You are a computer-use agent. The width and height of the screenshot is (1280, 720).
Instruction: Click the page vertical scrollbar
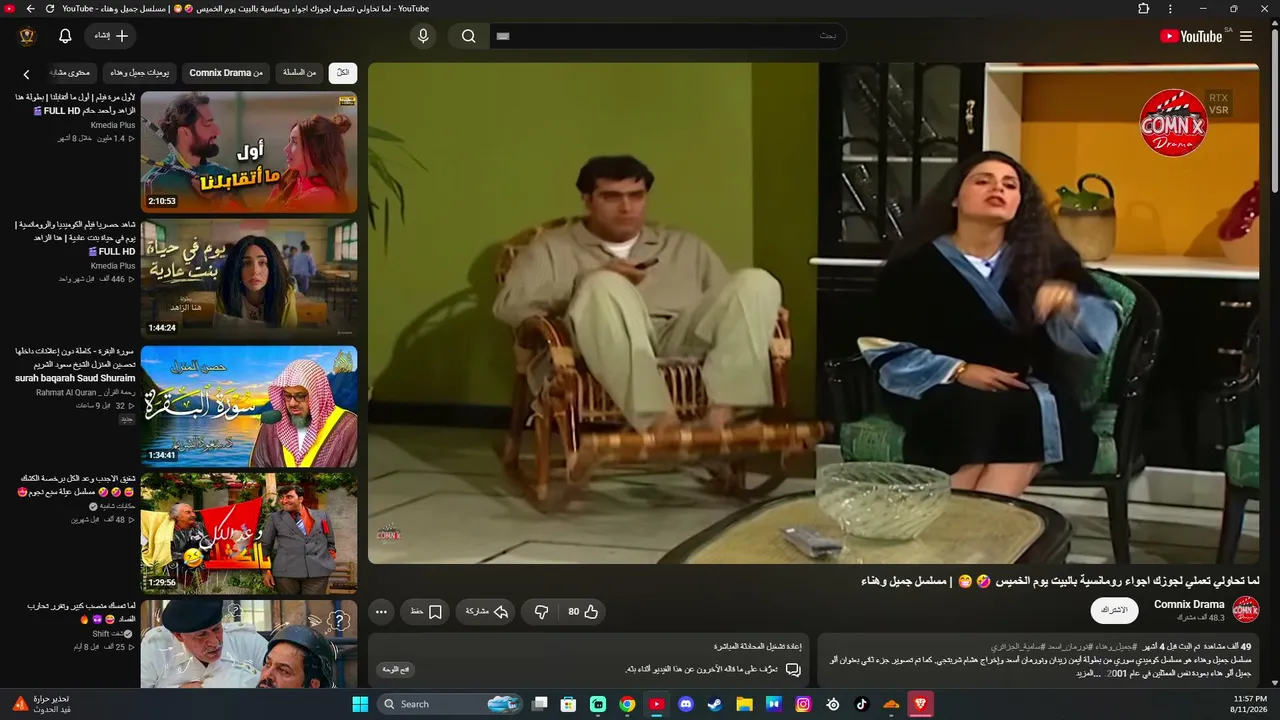(1274, 110)
